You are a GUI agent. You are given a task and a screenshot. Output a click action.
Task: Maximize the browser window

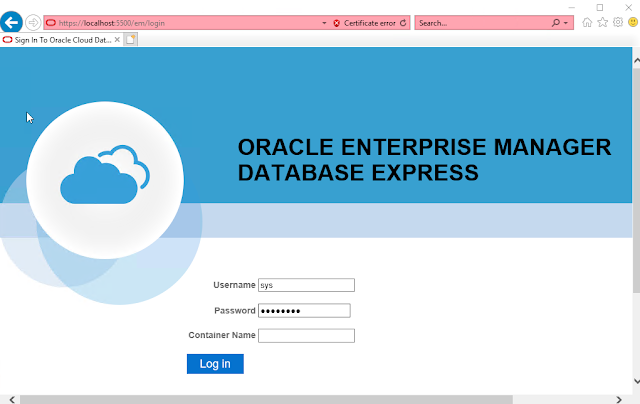[600, 7]
